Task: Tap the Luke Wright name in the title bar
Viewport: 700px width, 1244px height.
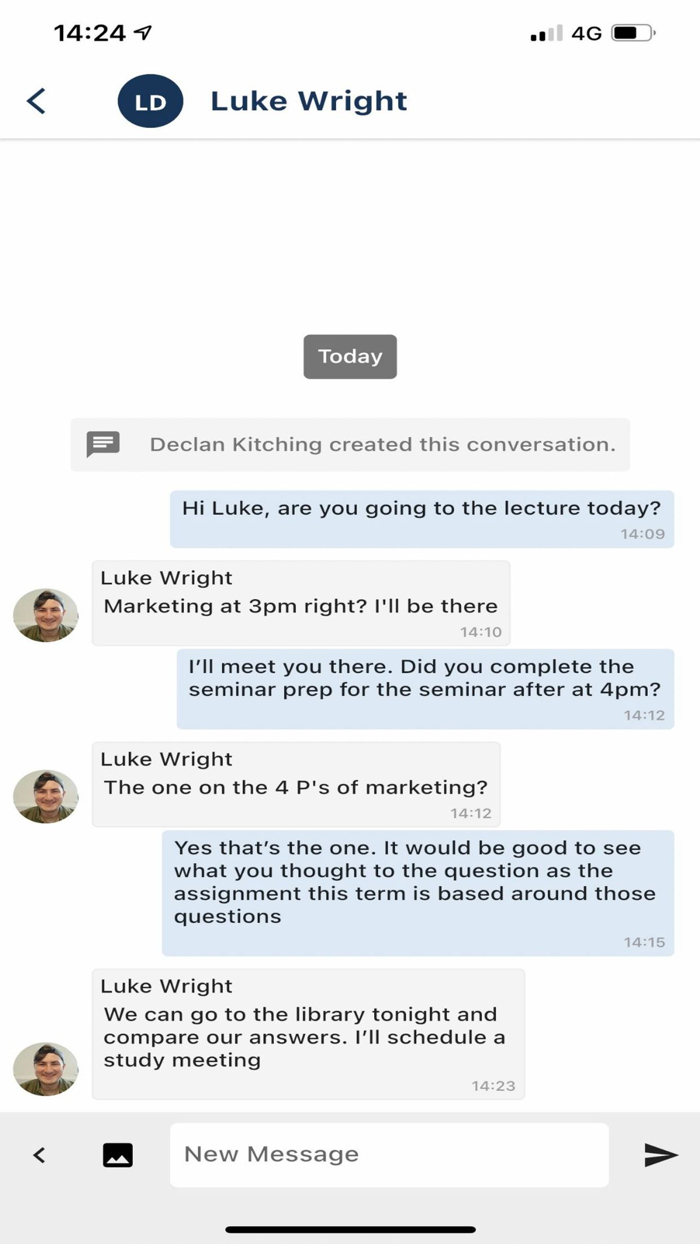Action: (x=308, y=100)
